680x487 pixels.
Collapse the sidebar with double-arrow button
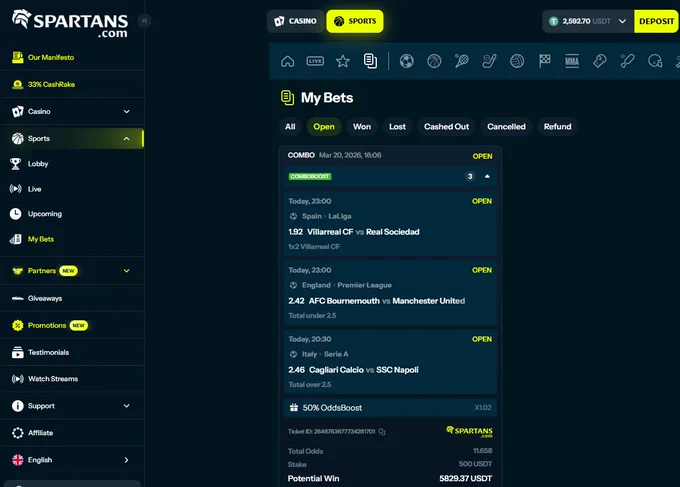pyautogui.click(x=144, y=20)
